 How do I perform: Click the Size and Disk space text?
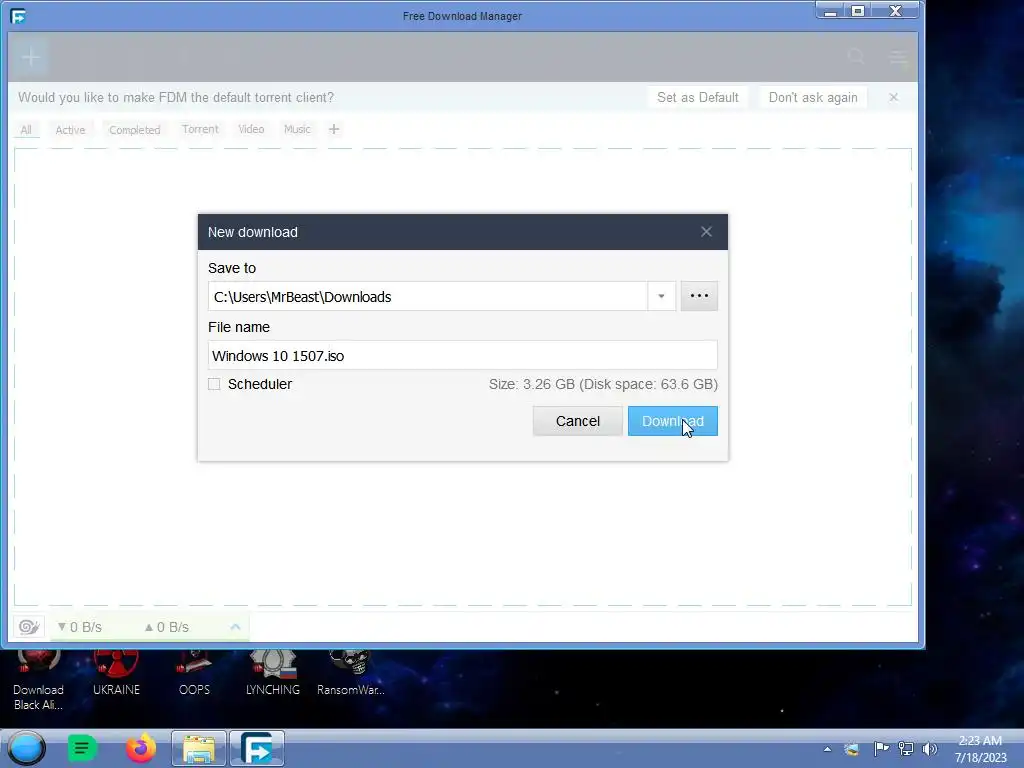point(603,384)
